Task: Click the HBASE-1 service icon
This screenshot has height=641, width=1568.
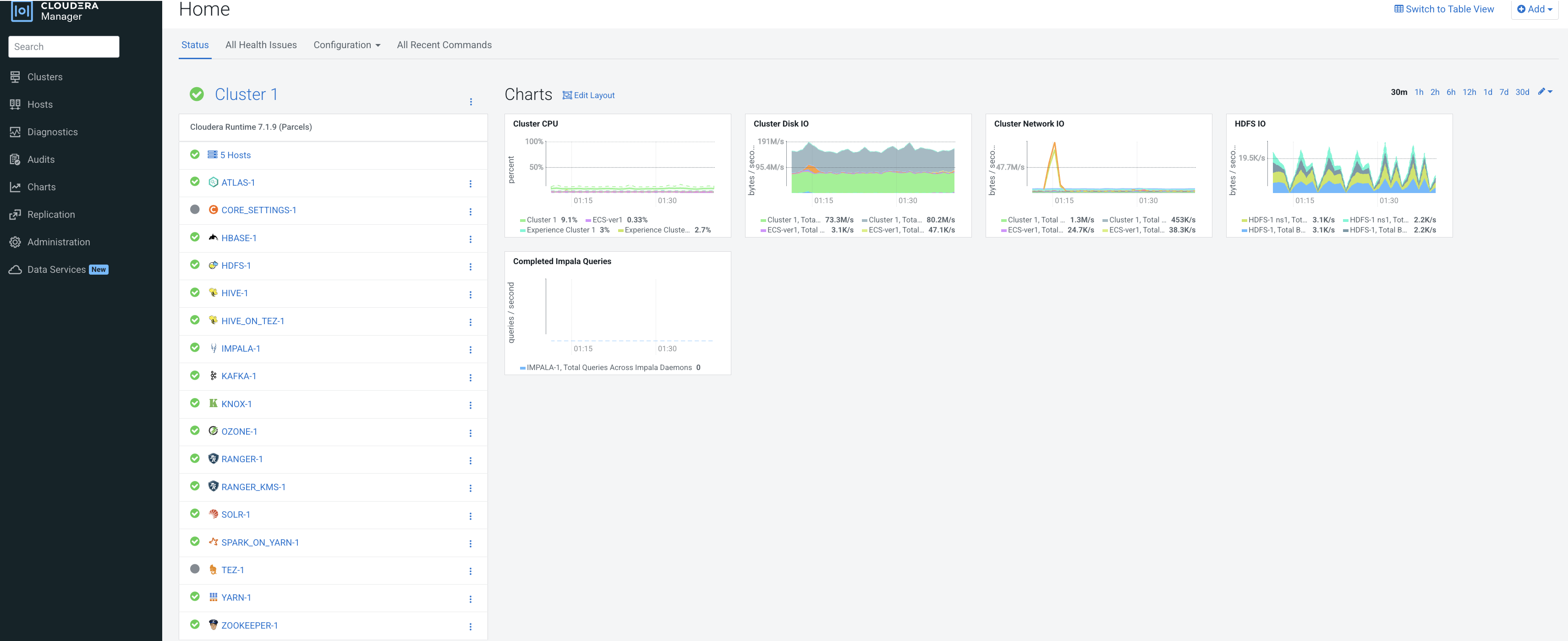Action: tap(213, 238)
